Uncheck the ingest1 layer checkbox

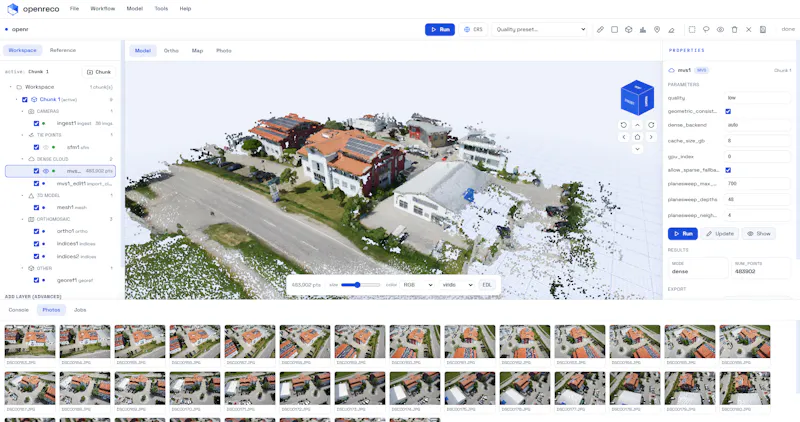point(36,123)
